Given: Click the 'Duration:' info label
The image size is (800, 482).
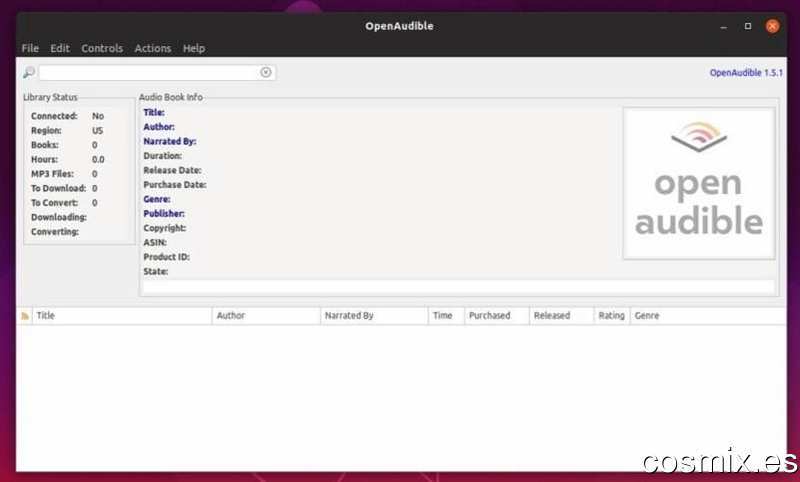Looking at the screenshot, I should 162,156.
